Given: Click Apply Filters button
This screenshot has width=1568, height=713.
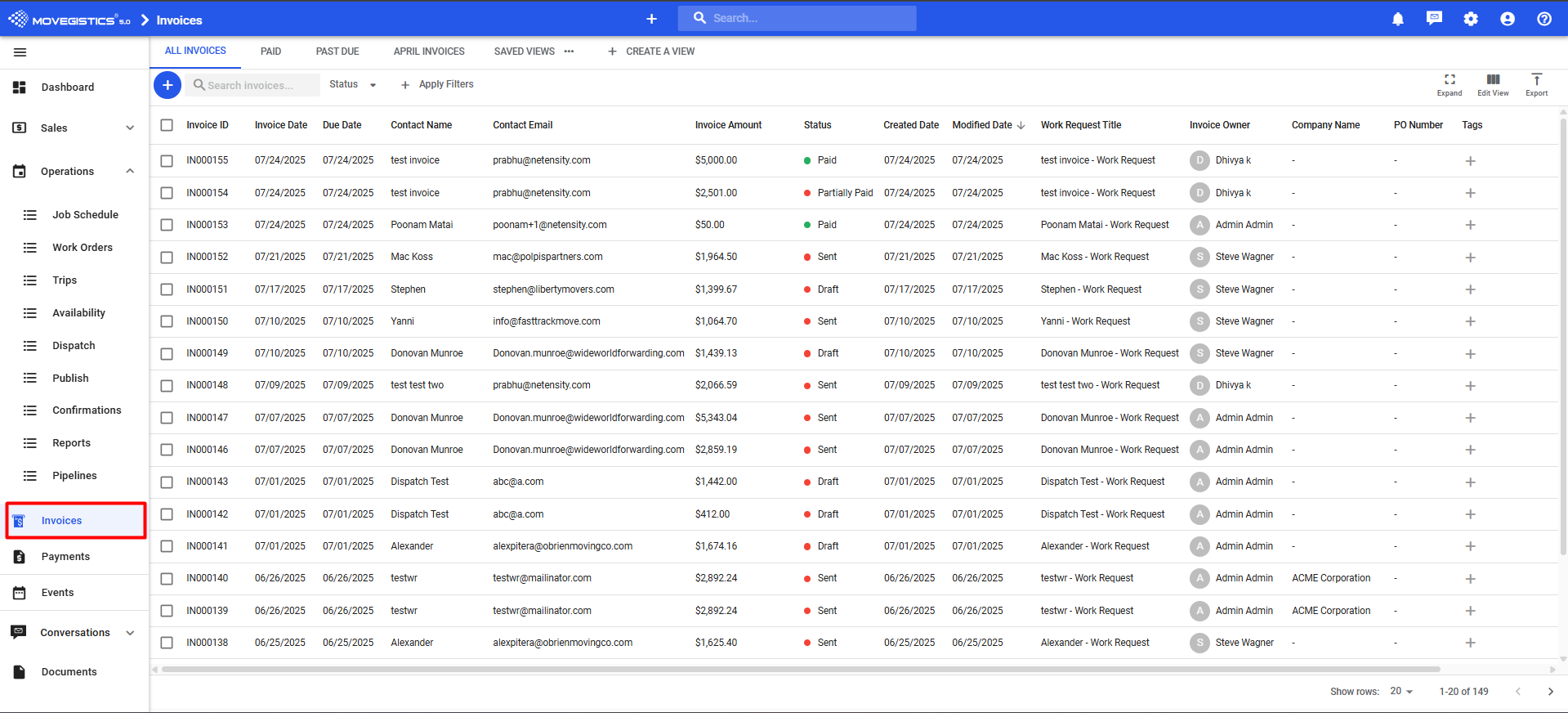Looking at the screenshot, I should 437,84.
